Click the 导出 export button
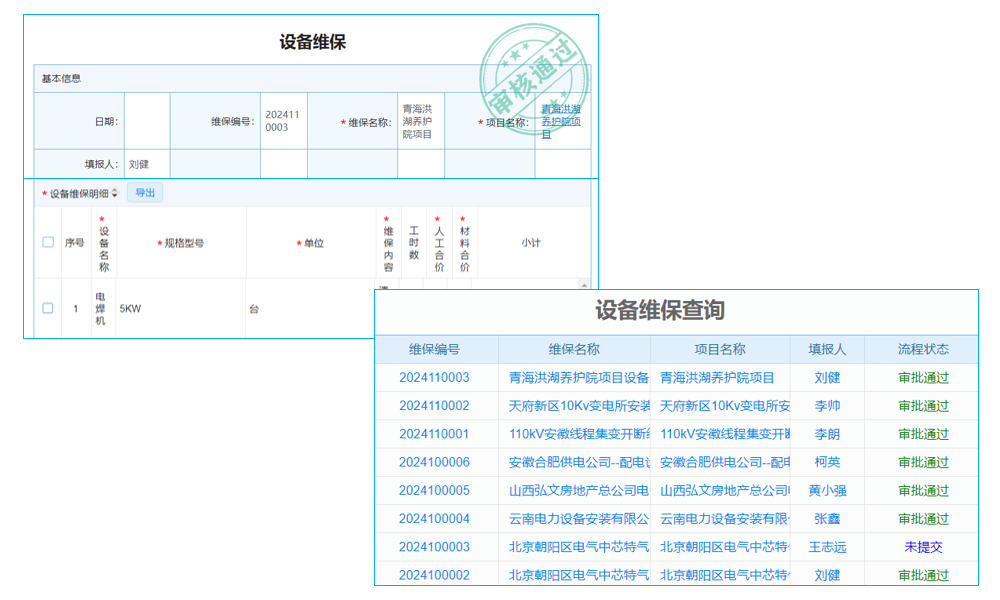1000x600 pixels. coord(145,192)
